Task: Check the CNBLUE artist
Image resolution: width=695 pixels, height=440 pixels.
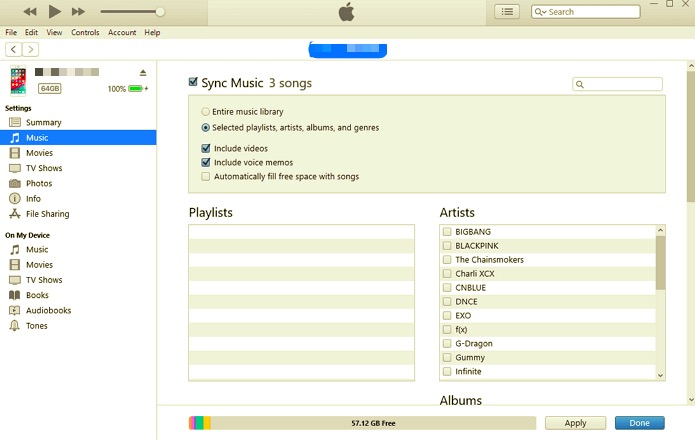Action: tap(447, 288)
